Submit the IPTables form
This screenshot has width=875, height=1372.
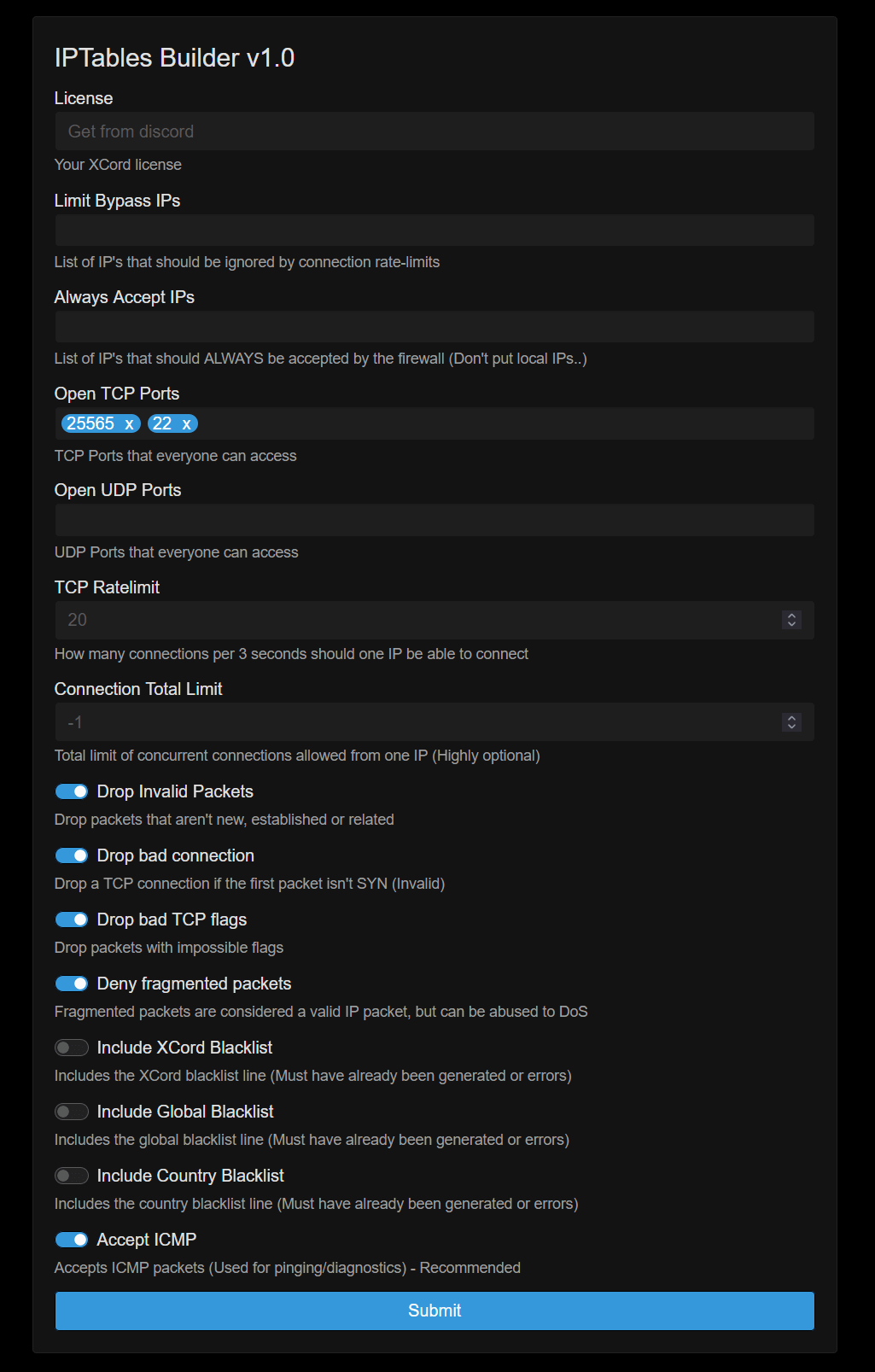point(435,1311)
